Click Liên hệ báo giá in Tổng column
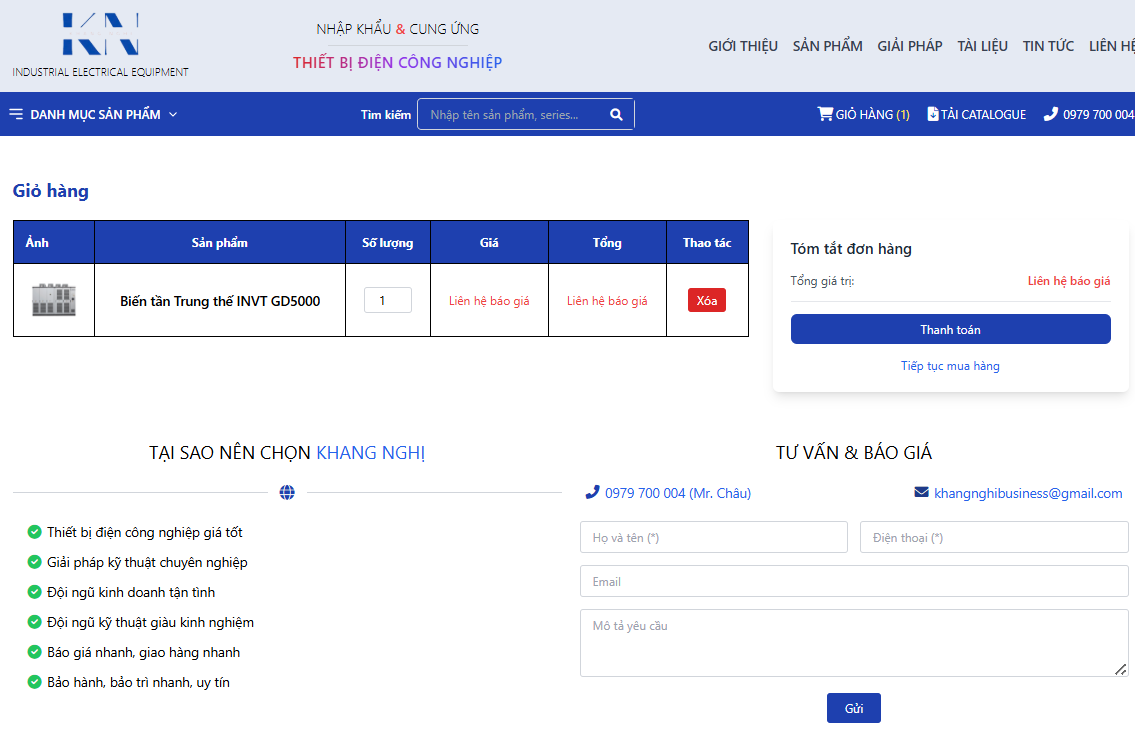The image size is (1135, 740). coord(607,300)
